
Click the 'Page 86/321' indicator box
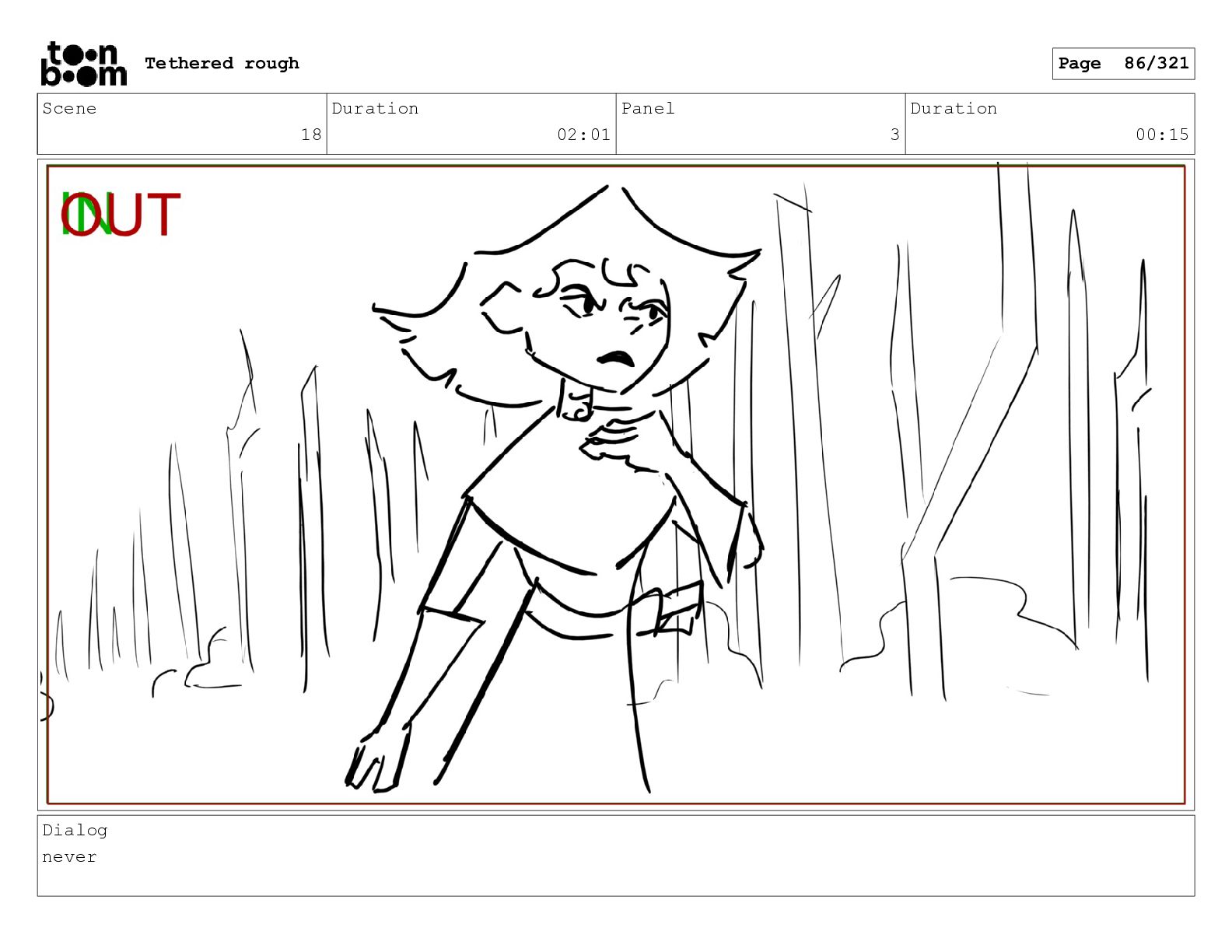pos(1123,64)
